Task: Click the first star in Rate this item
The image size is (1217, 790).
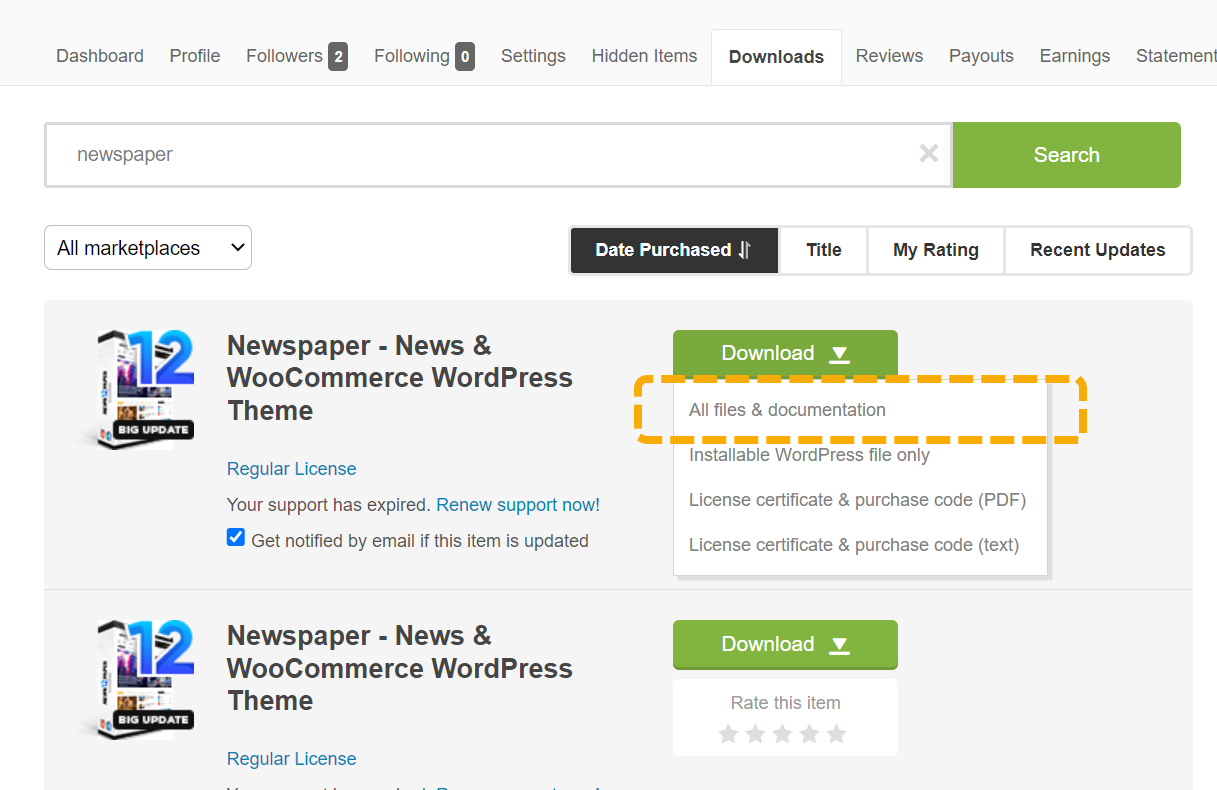Action: (x=729, y=734)
